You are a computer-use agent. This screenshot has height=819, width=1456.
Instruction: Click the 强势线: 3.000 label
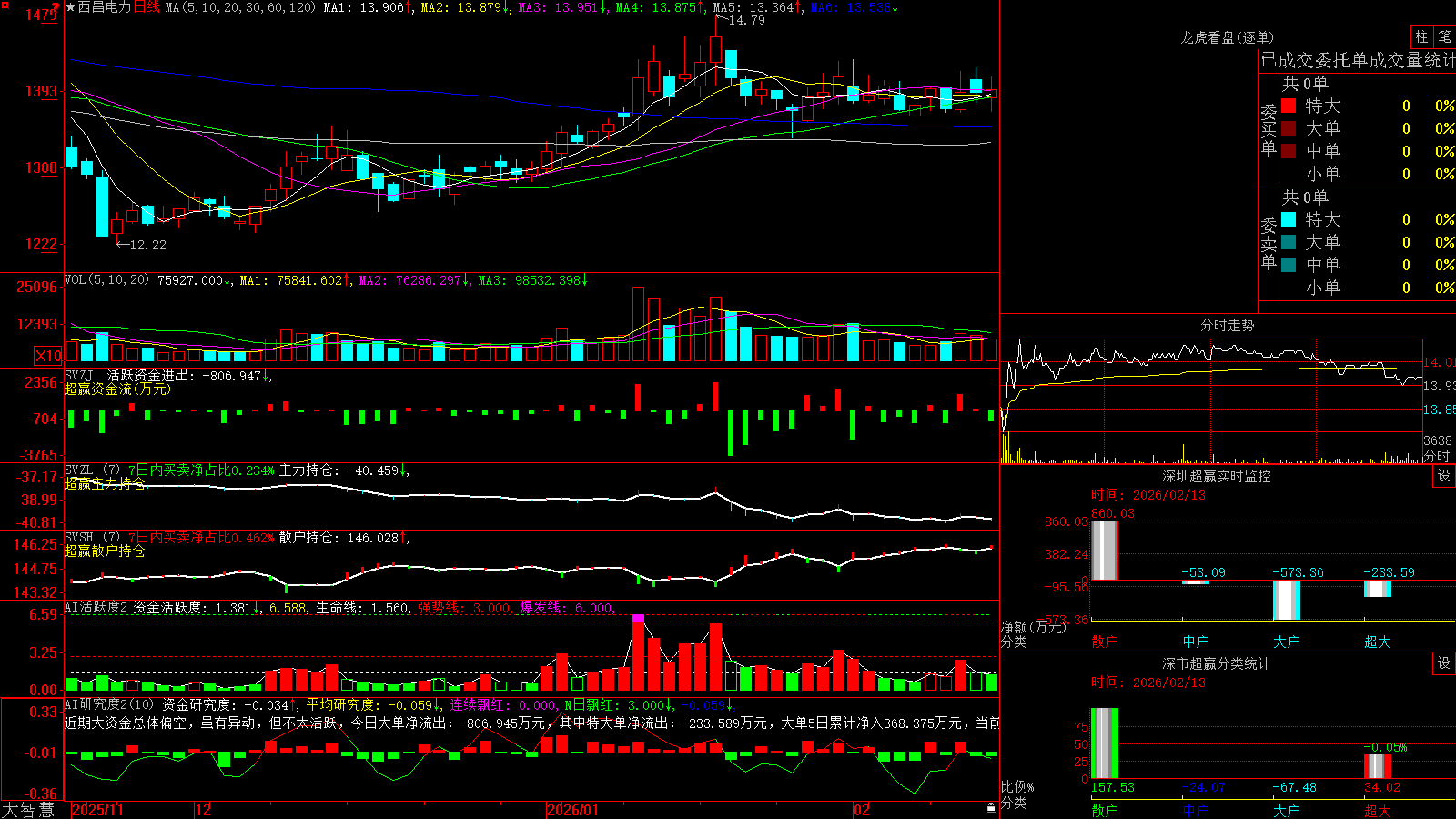[x=464, y=608]
